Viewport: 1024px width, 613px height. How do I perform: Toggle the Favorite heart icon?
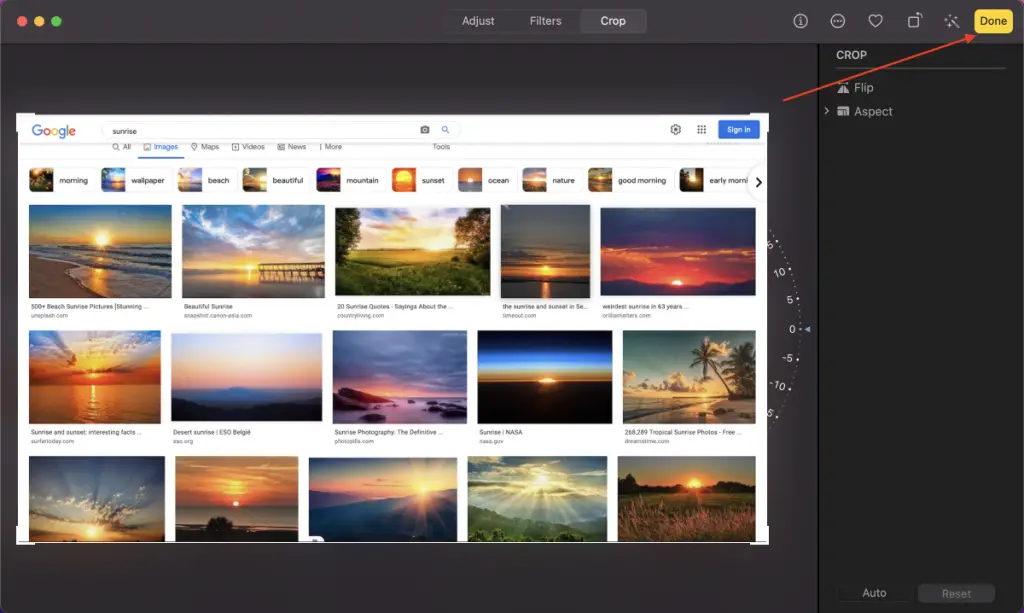[x=875, y=21]
